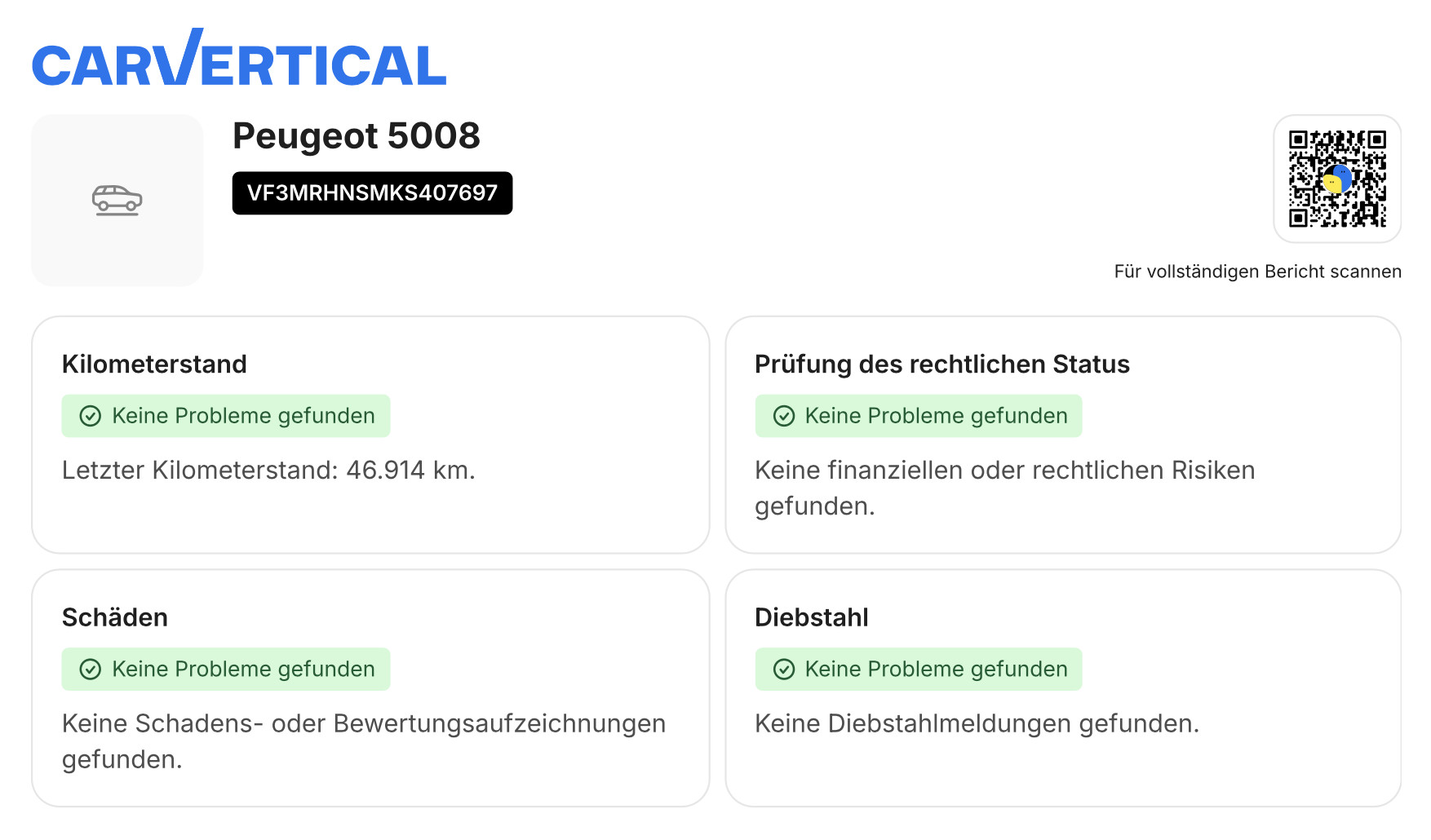The width and height of the screenshot is (1431, 840).
Task: Click the car placeholder icon
Action: (117, 200)
